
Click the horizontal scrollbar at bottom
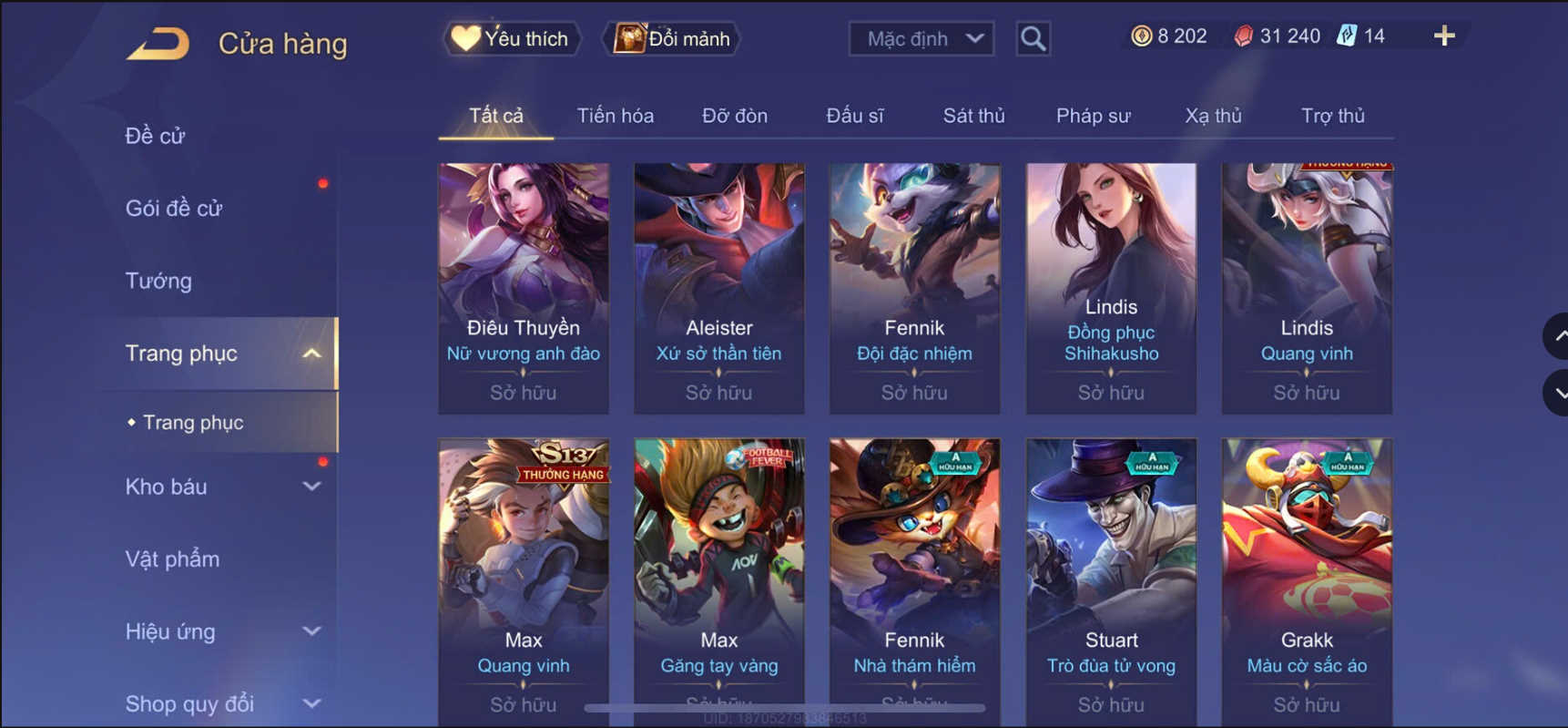(x=785, y=708)
